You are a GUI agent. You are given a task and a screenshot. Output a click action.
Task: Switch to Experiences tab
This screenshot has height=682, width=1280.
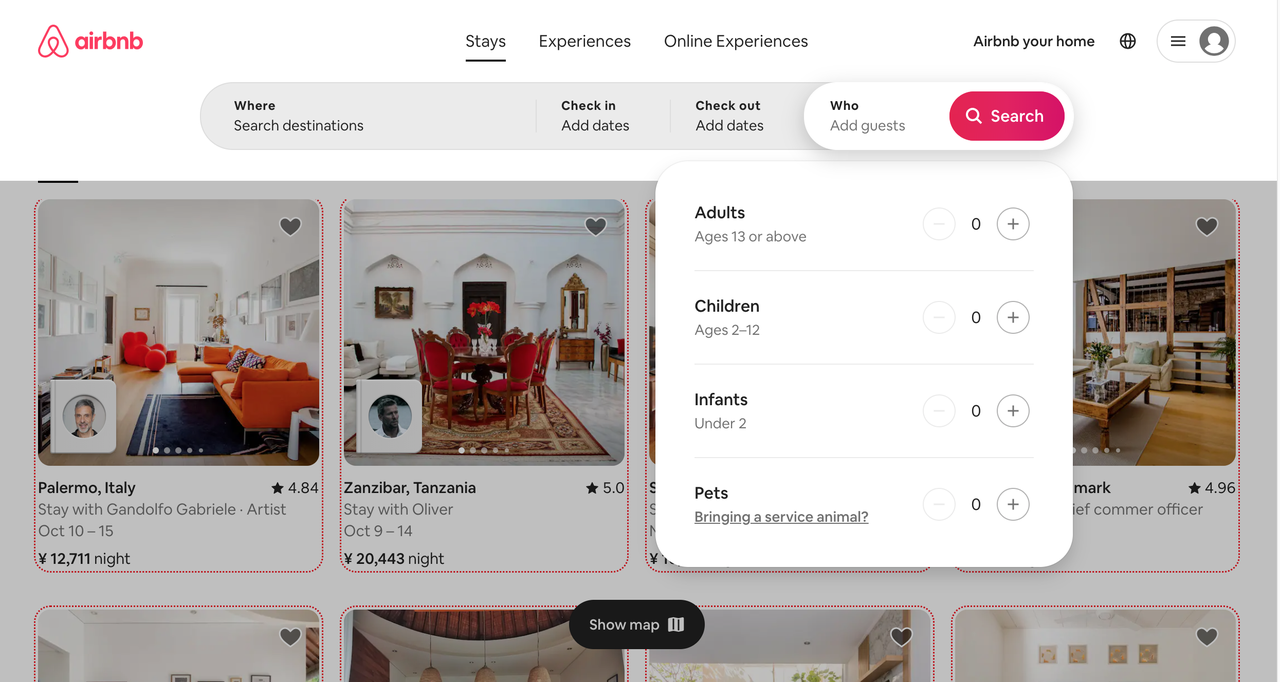(x=585, y=41)
